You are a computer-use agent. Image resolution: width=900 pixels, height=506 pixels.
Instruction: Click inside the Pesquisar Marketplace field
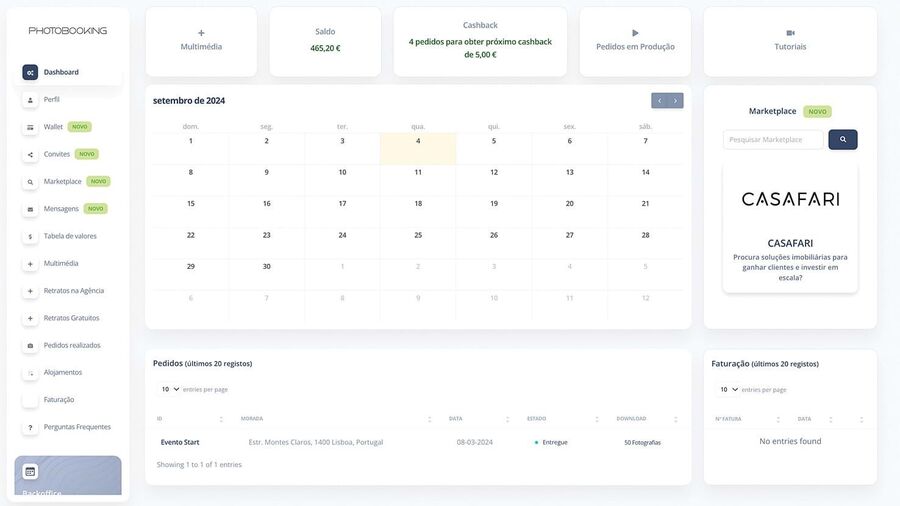[x=773, y=140]
